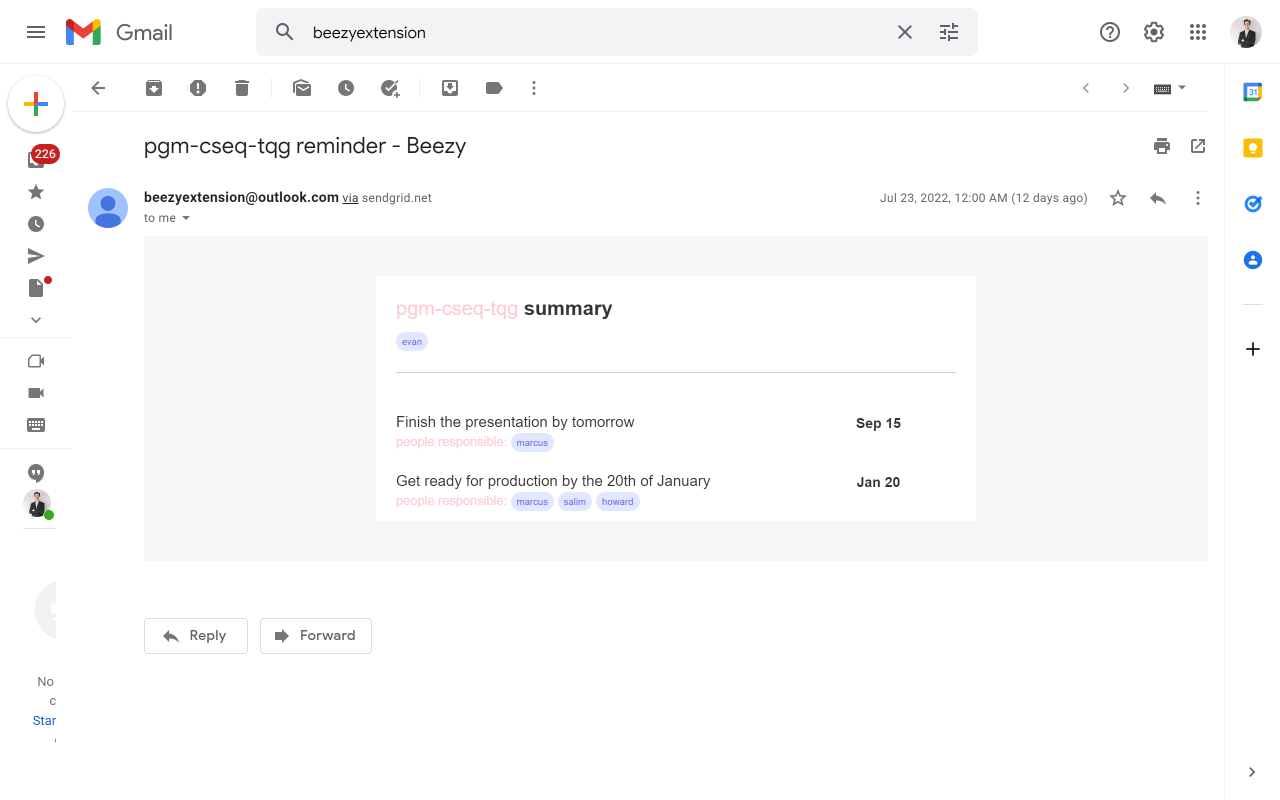Apply a label to this message
Viewport: 1280px width, 800px height.
coord(494,88)
